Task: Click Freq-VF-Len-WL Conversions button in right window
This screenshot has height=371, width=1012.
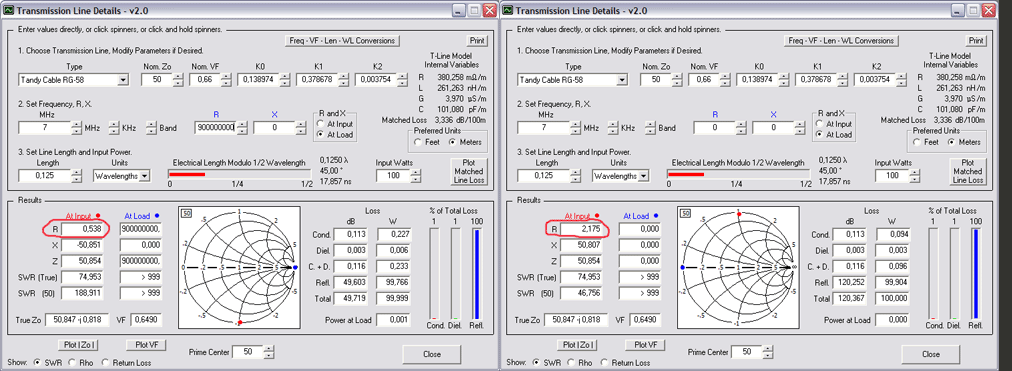Action: [841, 41]
